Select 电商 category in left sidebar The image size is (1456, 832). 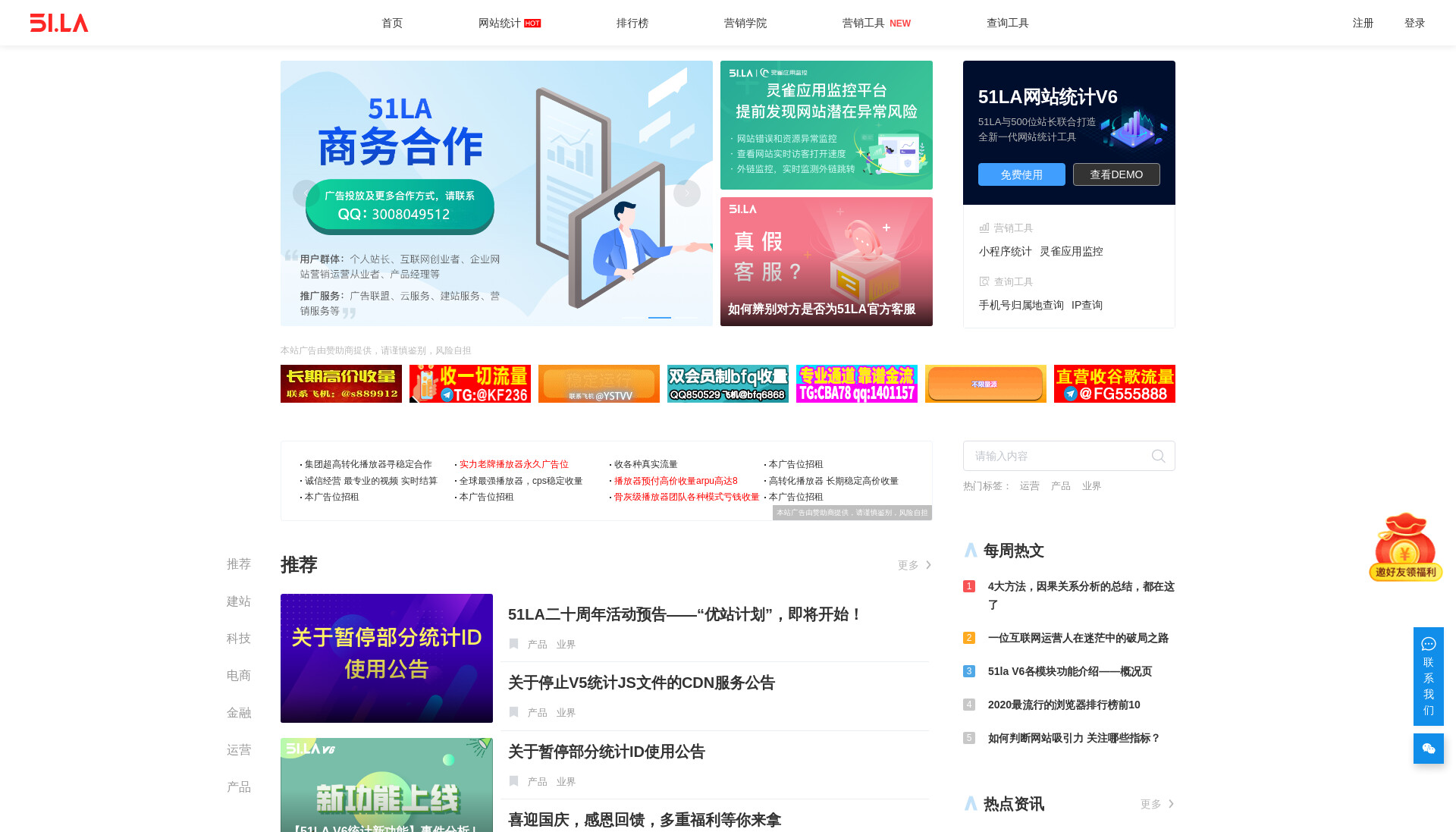pyautogui.click(x=239, y=676)
